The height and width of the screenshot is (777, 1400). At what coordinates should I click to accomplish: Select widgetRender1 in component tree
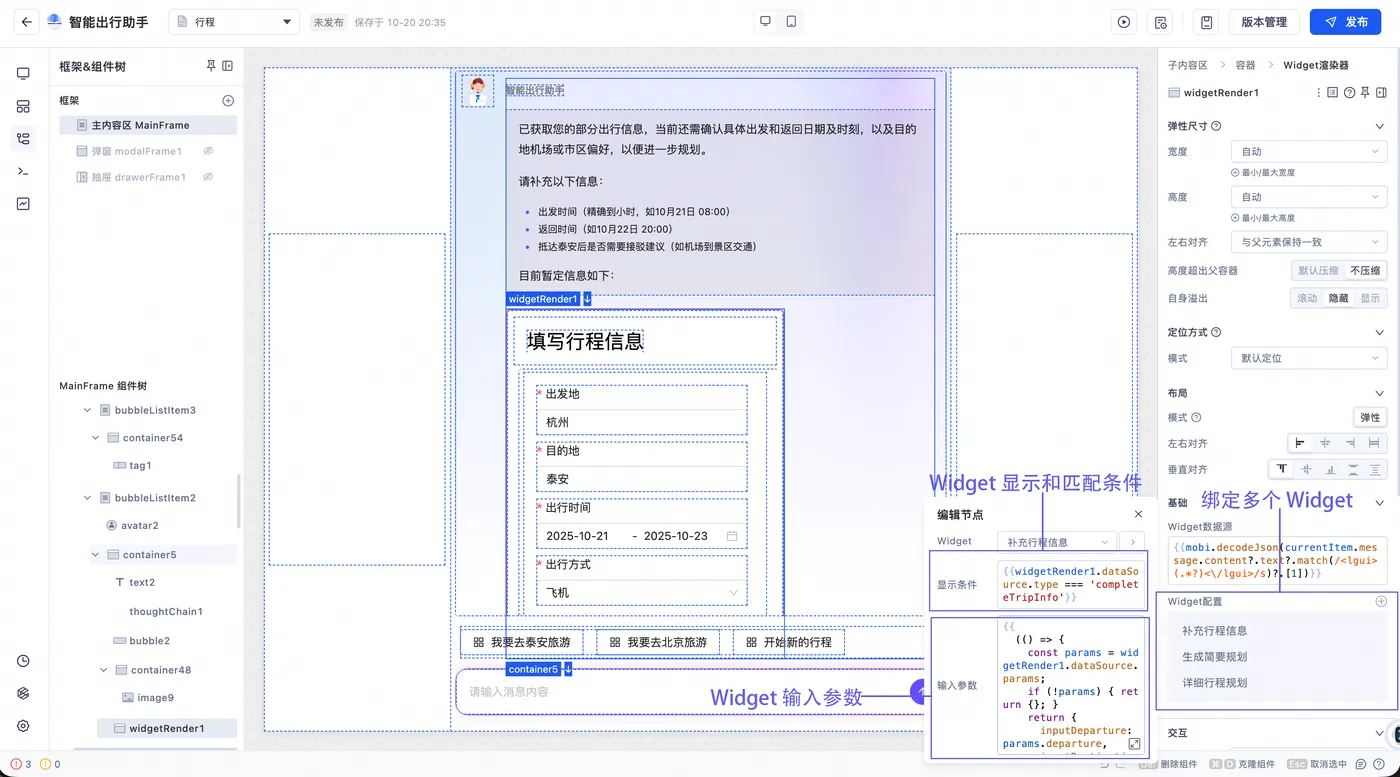coord(167,728)
